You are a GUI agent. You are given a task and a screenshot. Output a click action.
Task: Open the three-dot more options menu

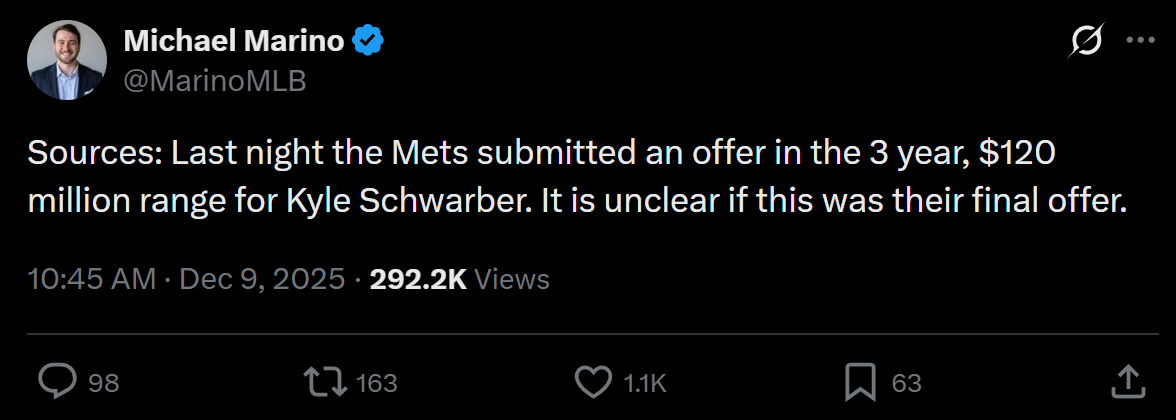point(1140,40)
